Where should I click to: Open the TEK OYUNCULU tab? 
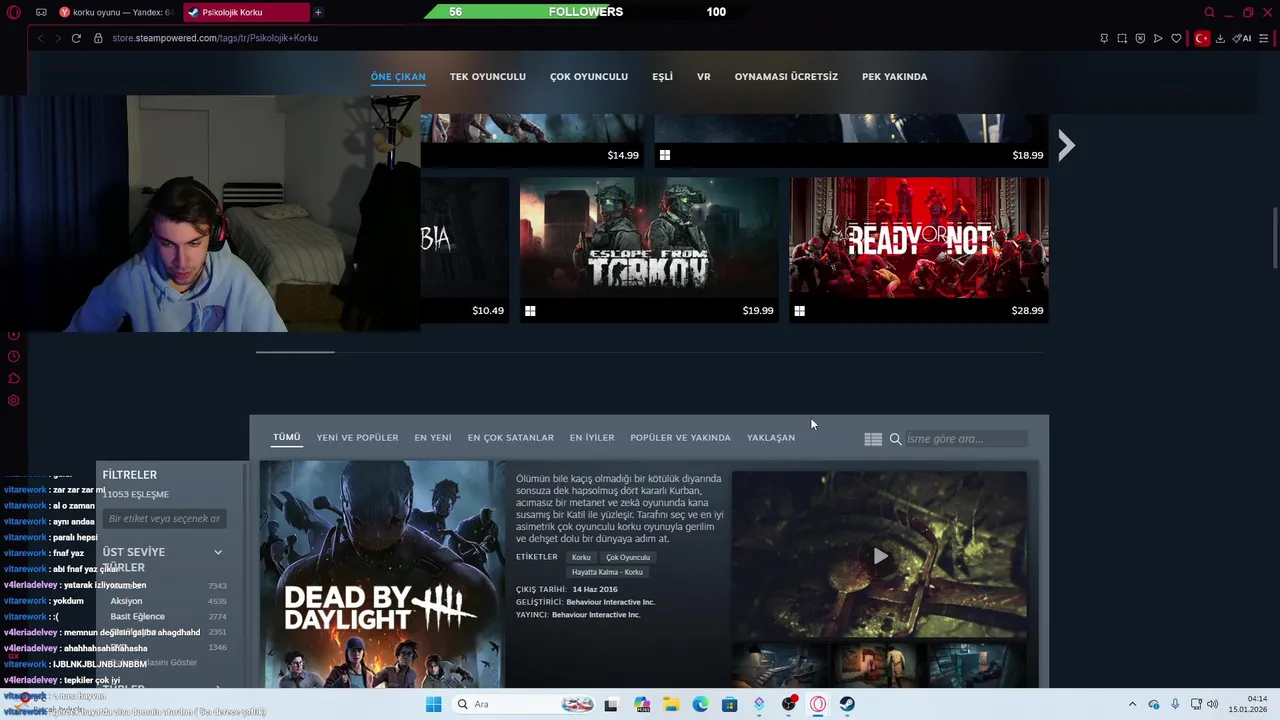(x=488, y=76)
